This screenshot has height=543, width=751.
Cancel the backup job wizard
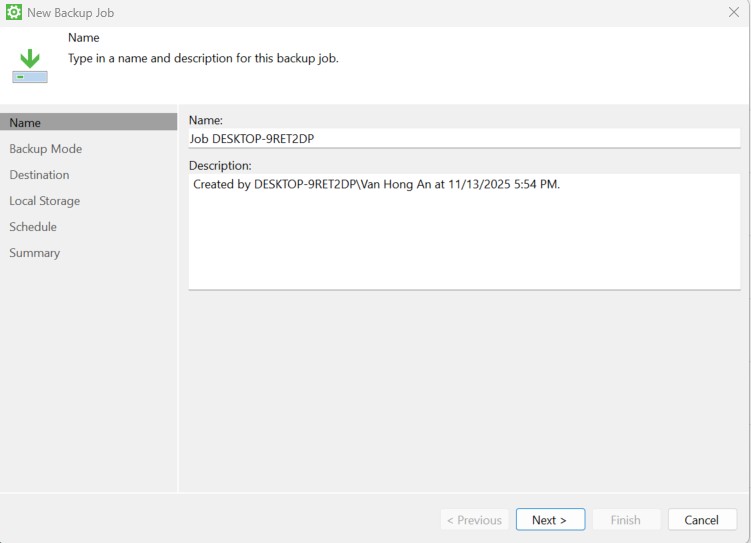[701, 520]
